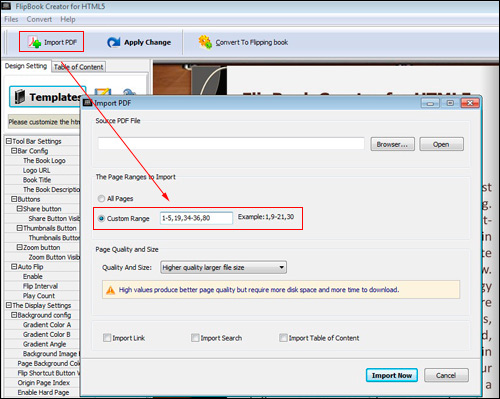The image size is (500, 399).
Task: Click Cancel in Import PDF dialog
Action: click(446, 375)
